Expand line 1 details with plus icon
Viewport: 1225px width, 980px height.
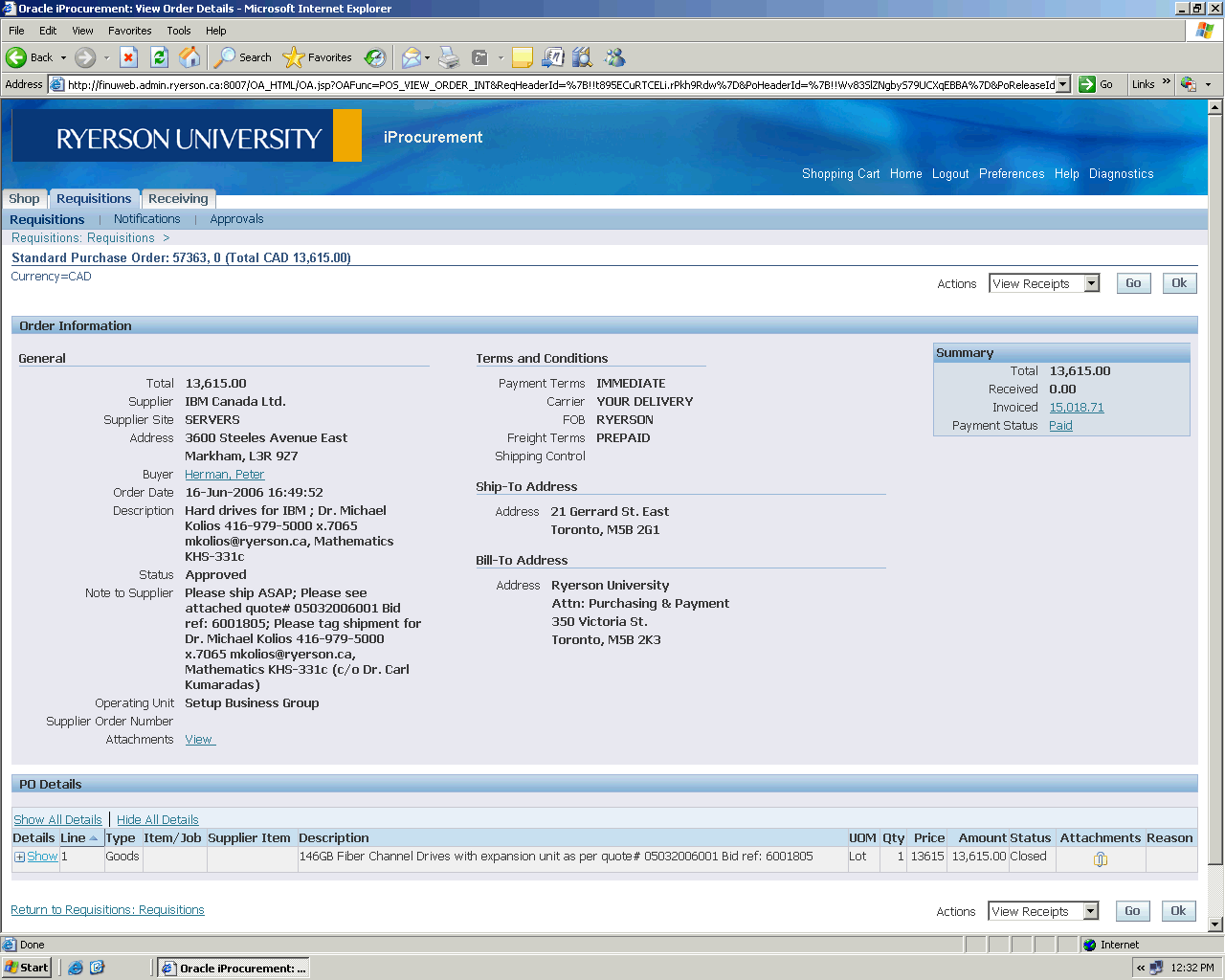click(x=19, y=857)
